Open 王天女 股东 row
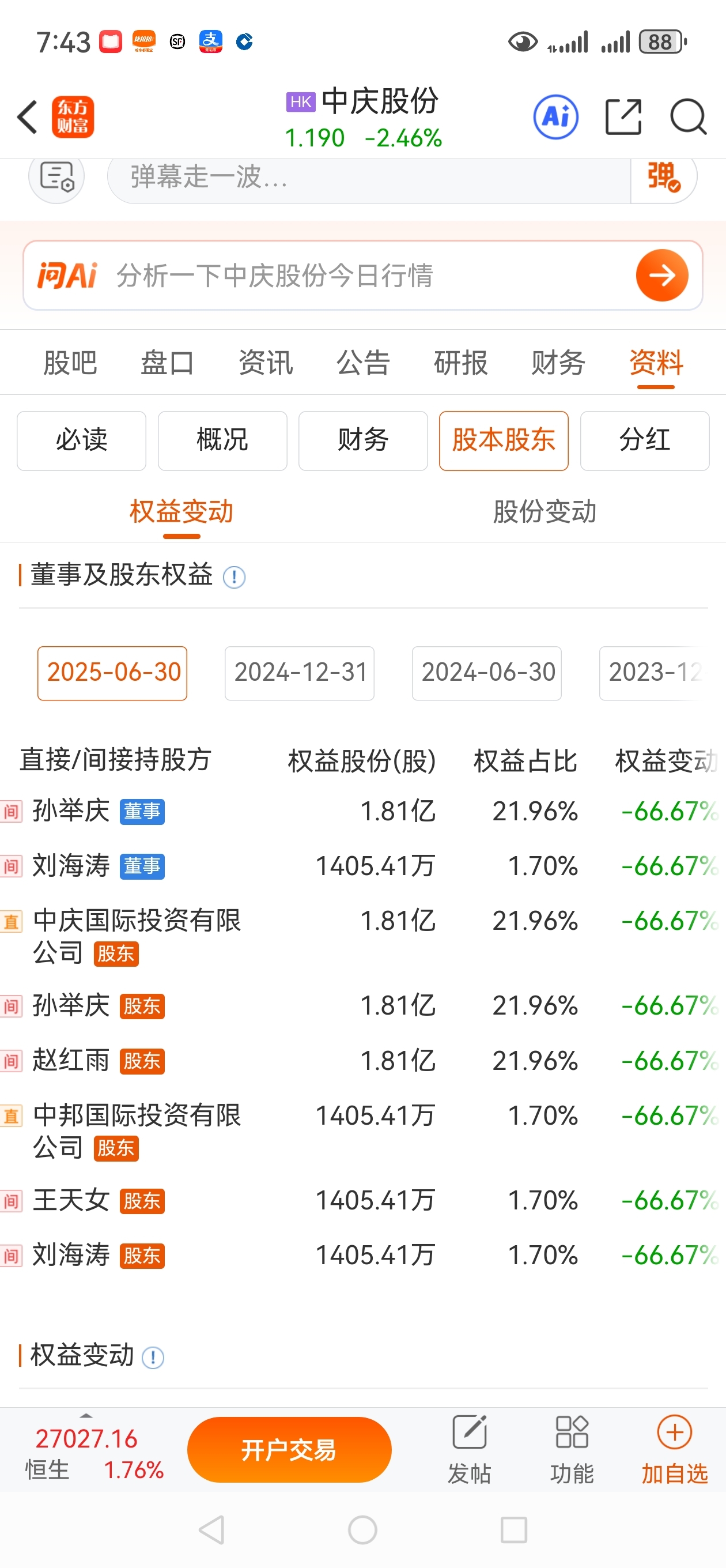Viewport: 726px width, 1568px height. (362, 1200)
